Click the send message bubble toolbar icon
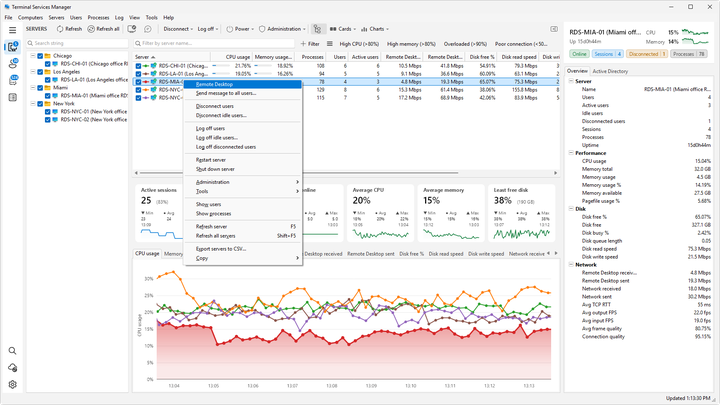Screen dimensions: 720x405 (148, 29)
